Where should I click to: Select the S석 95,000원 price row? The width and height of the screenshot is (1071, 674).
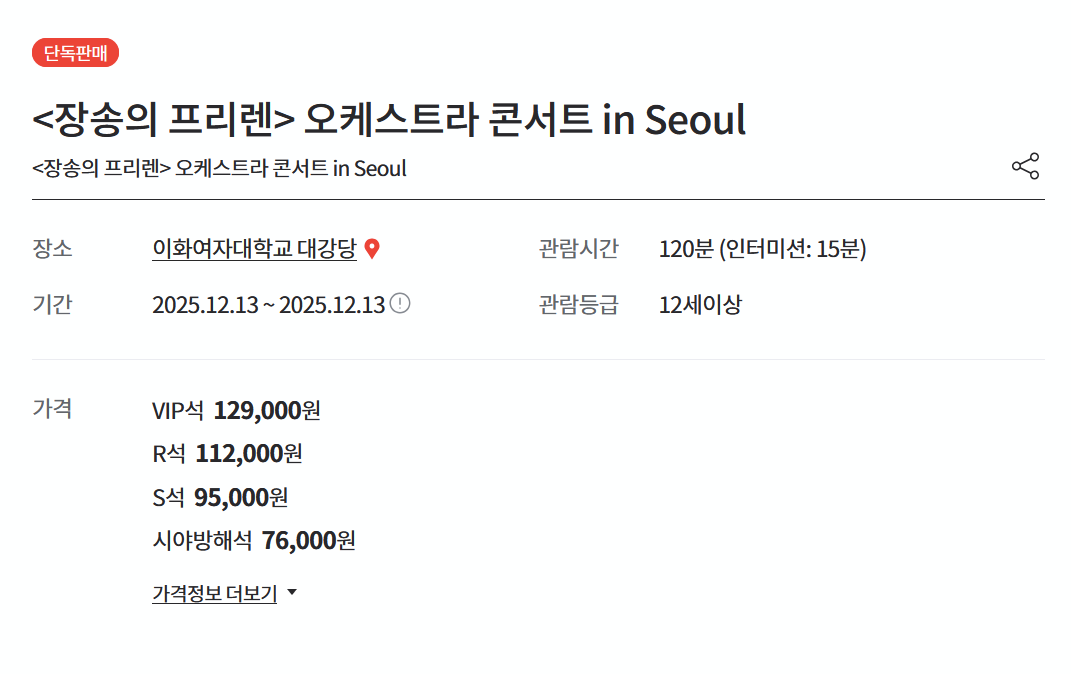[220, 497]
